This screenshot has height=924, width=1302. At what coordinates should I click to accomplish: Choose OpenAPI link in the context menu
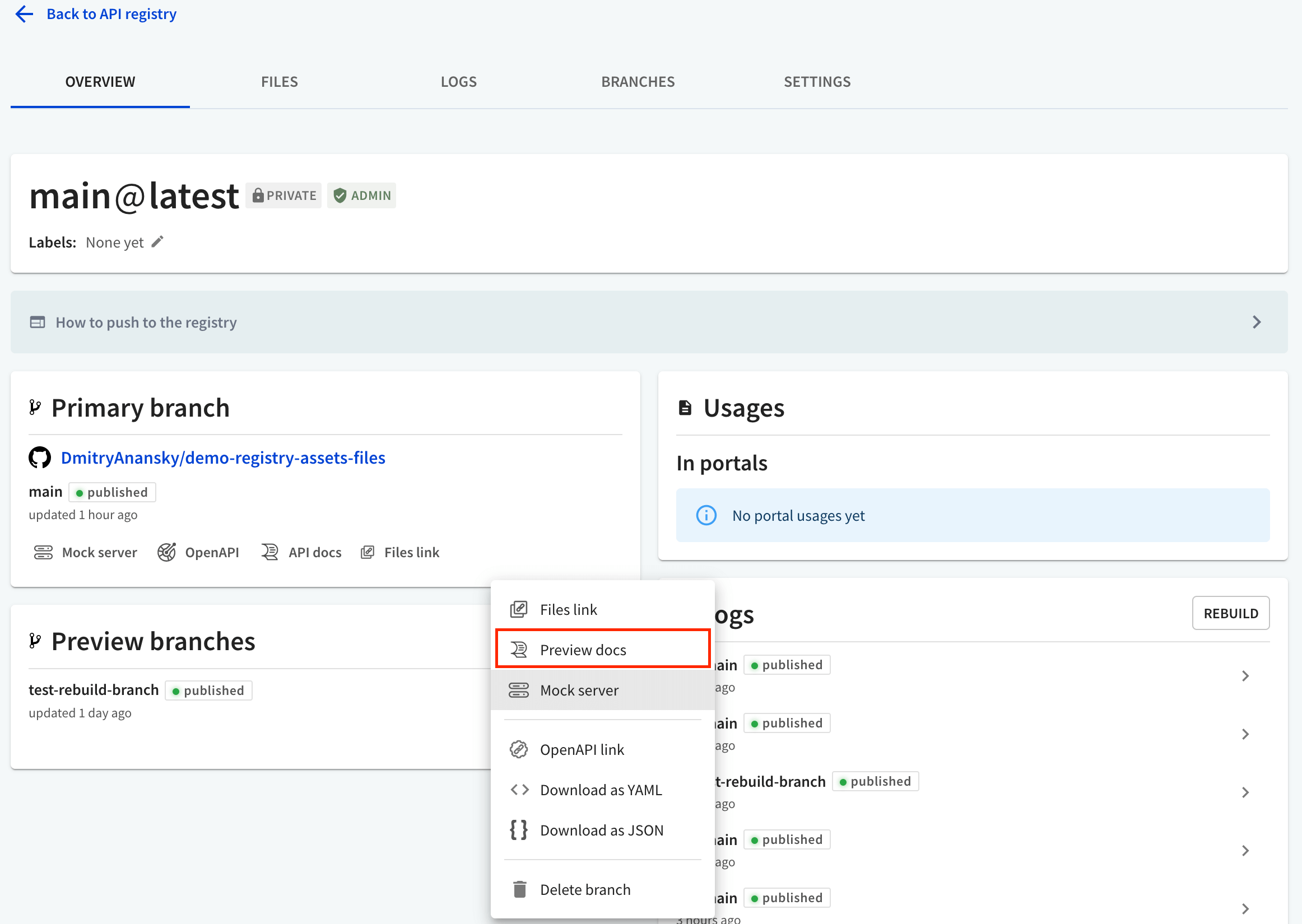(603, 749)
